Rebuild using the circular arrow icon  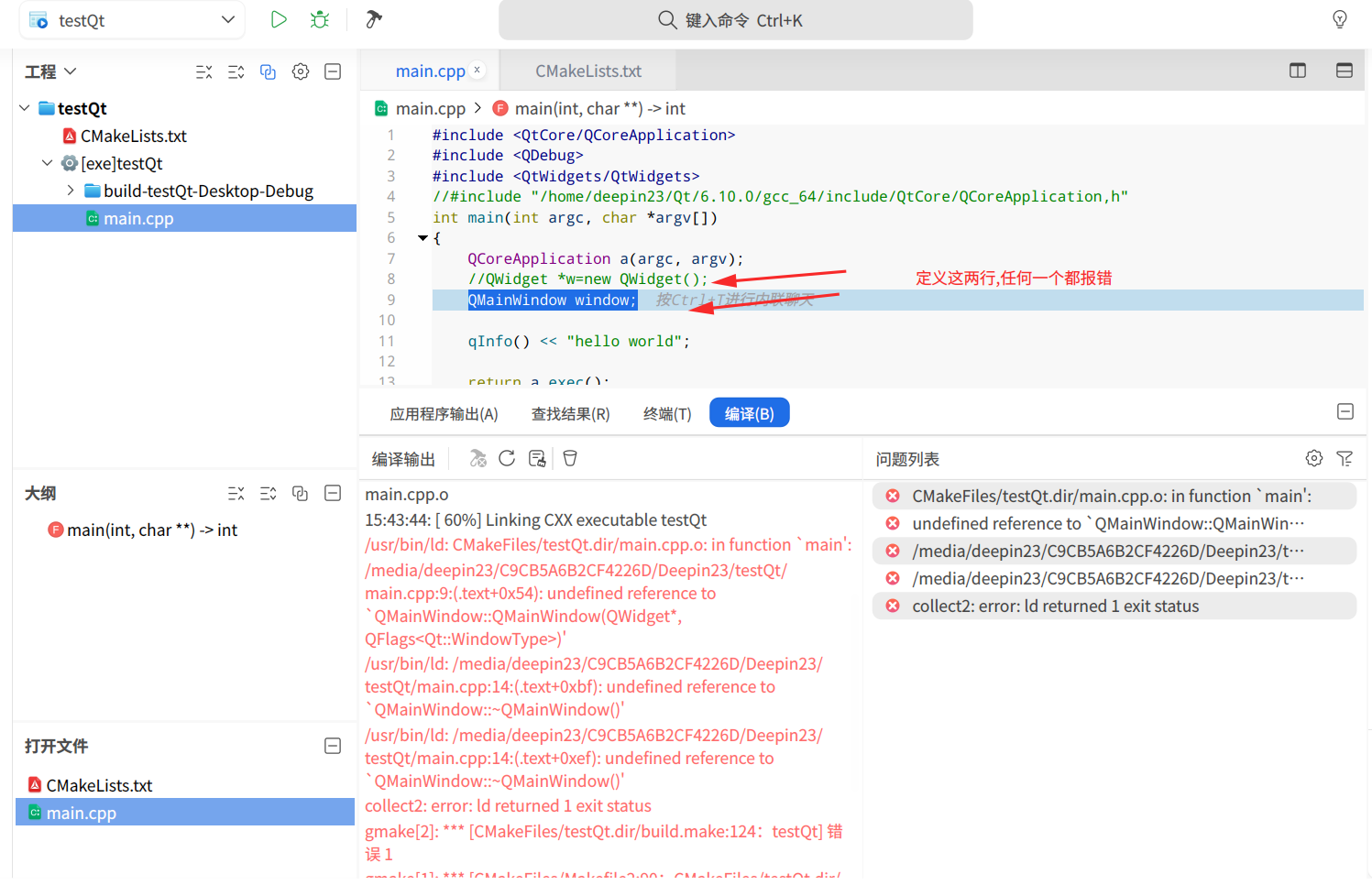click(x=507, y=458)
